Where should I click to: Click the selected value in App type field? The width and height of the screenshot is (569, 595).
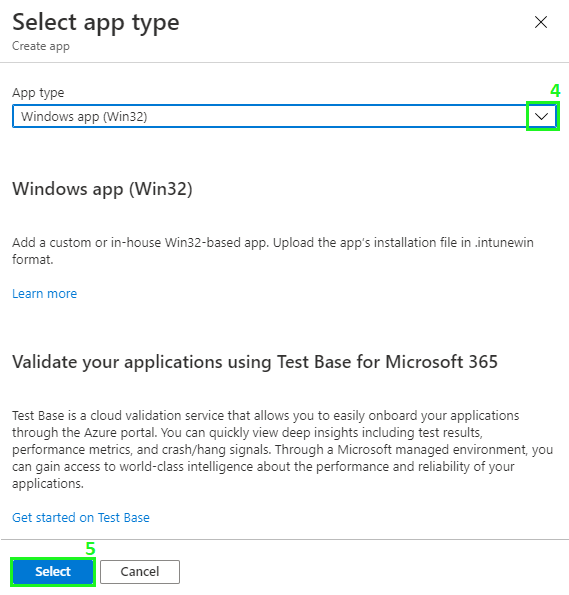pyautogui.click(x=84, y=116)
